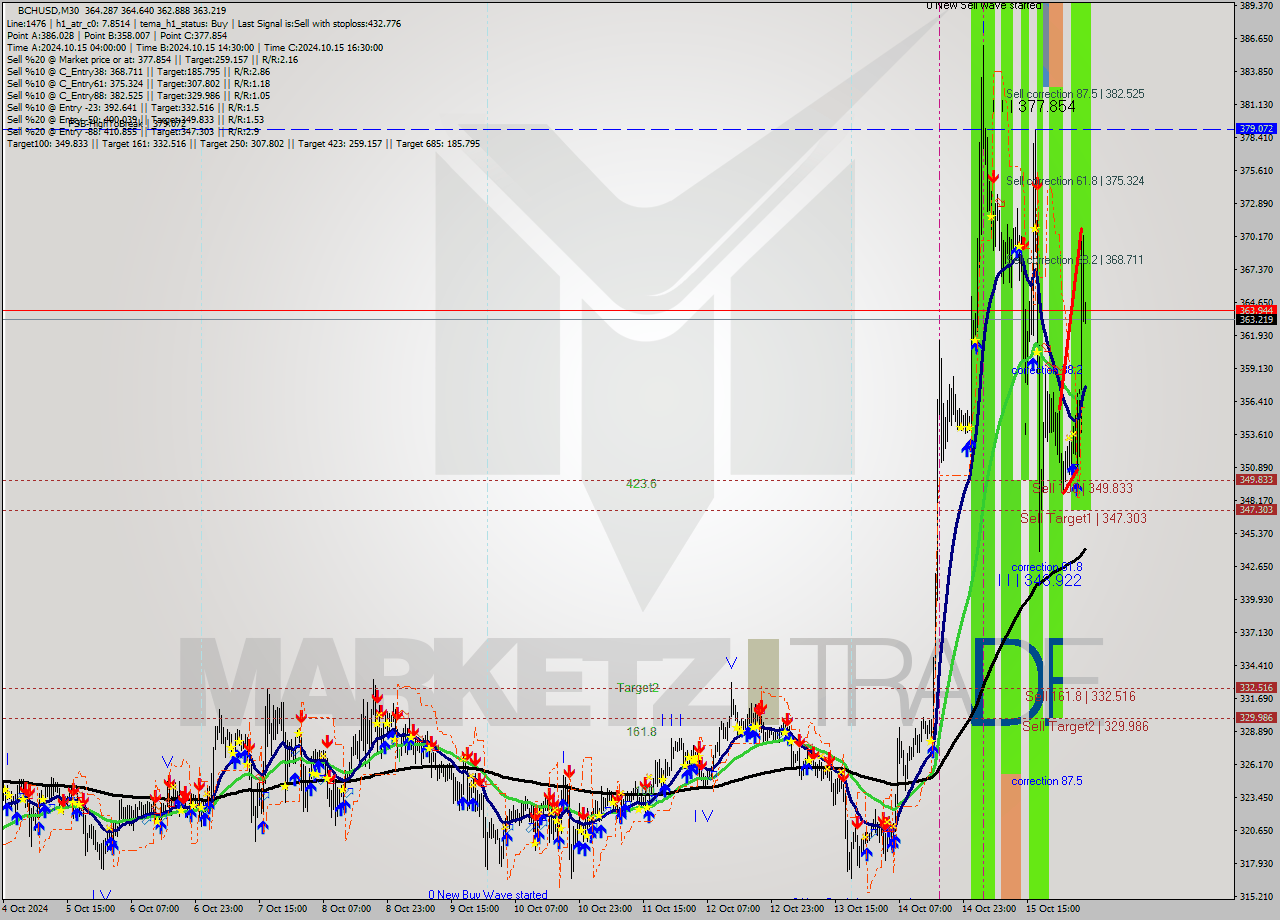Click the 329.986 red price tag
The image size is (1280, 920).
point(1256,718)
